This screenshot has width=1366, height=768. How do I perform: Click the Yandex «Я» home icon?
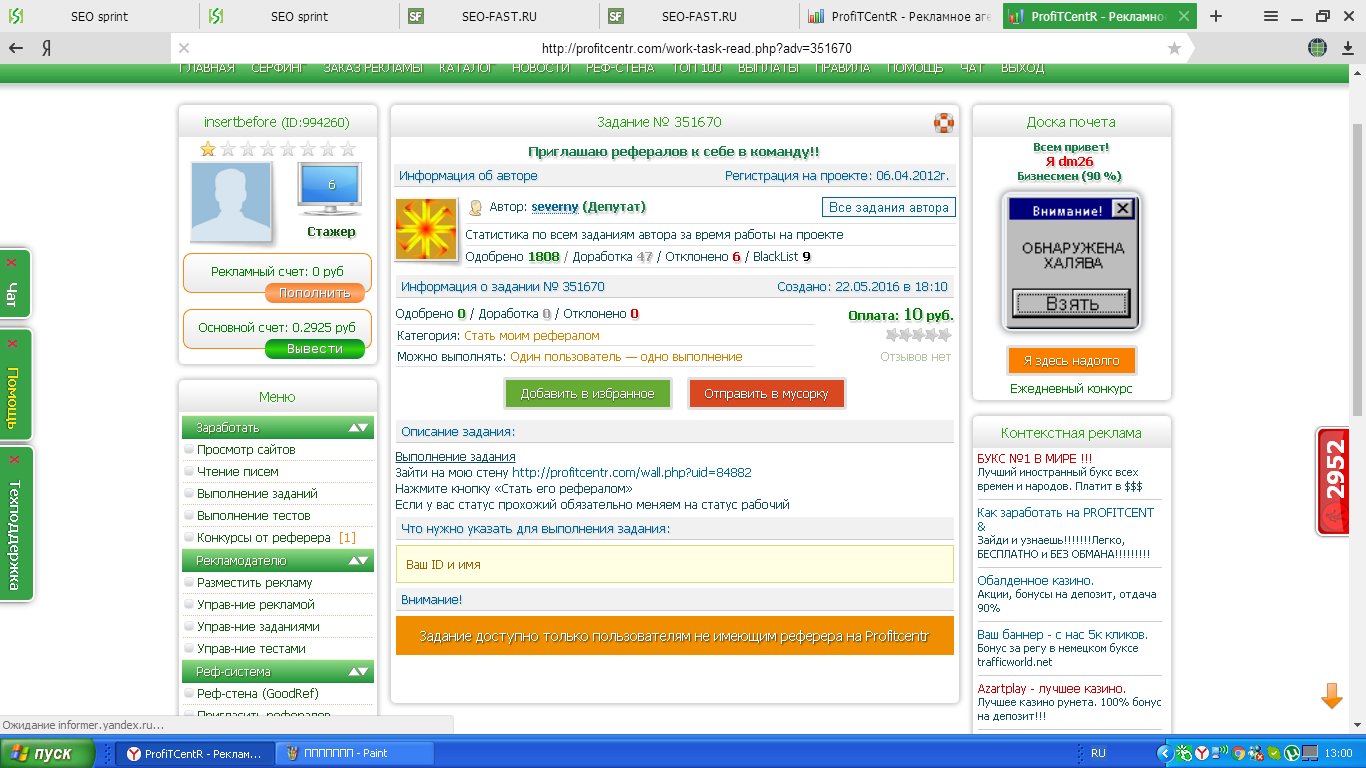coord(47,48)
